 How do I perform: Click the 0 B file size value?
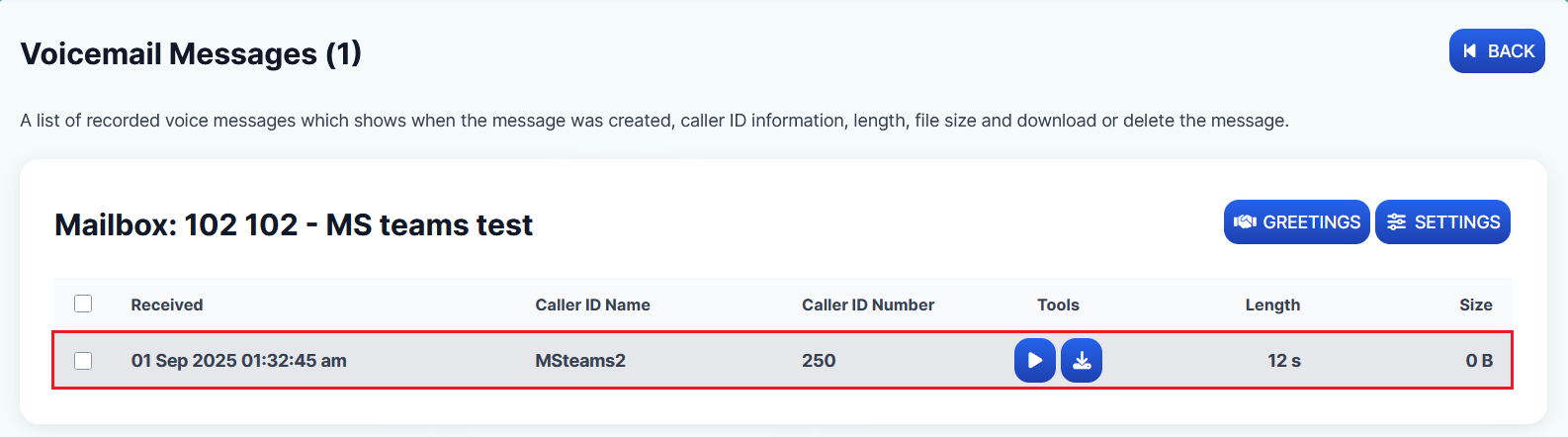click(x=1479, y=361)
